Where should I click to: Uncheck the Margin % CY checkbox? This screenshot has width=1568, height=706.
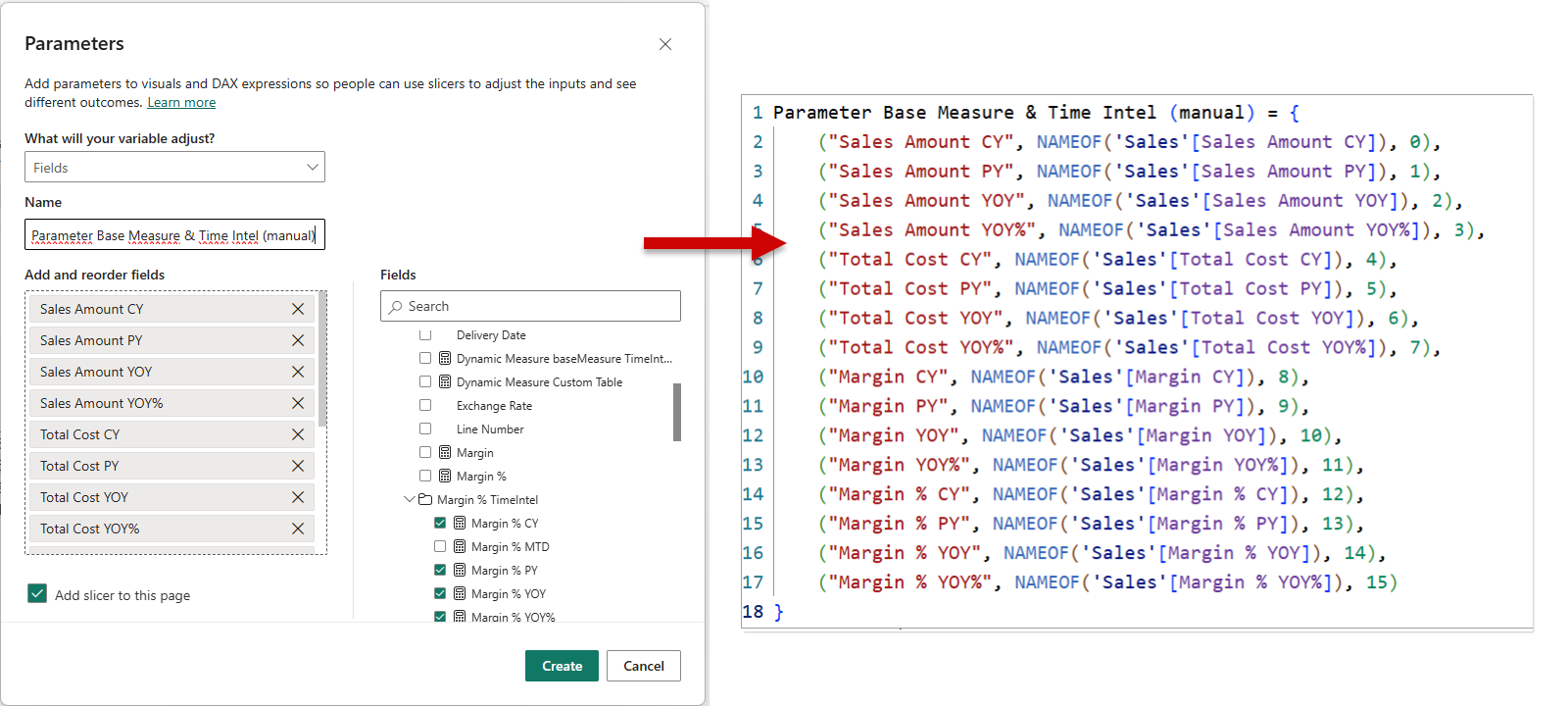tap(440, 524)
